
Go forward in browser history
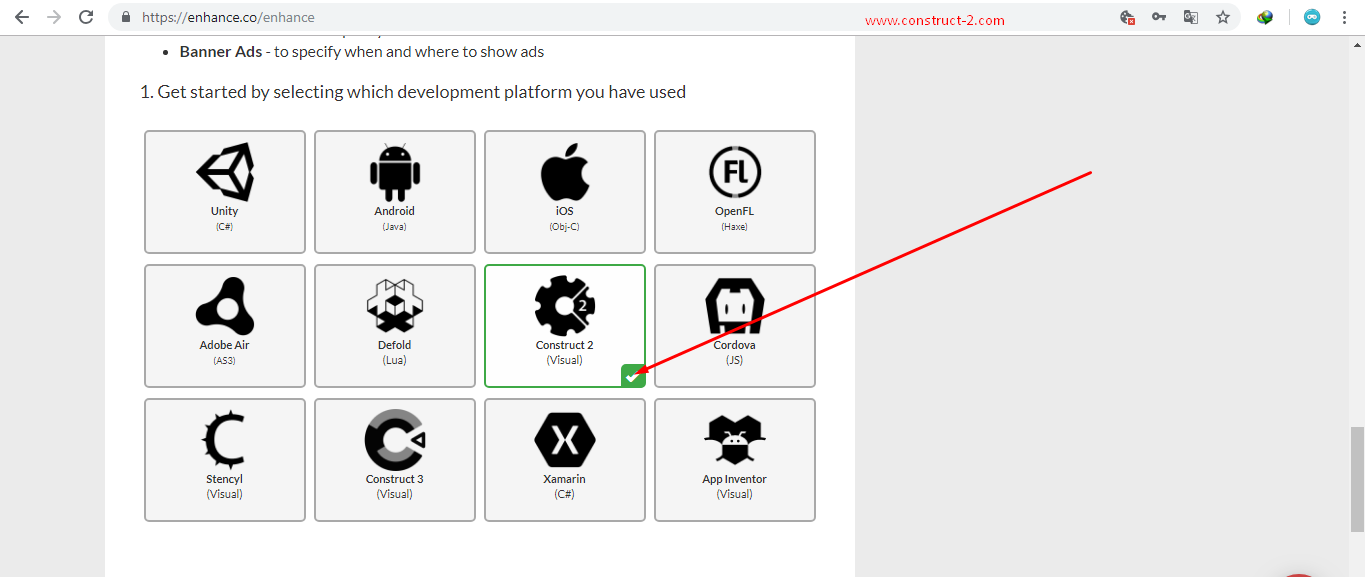[x=54, y=17]
